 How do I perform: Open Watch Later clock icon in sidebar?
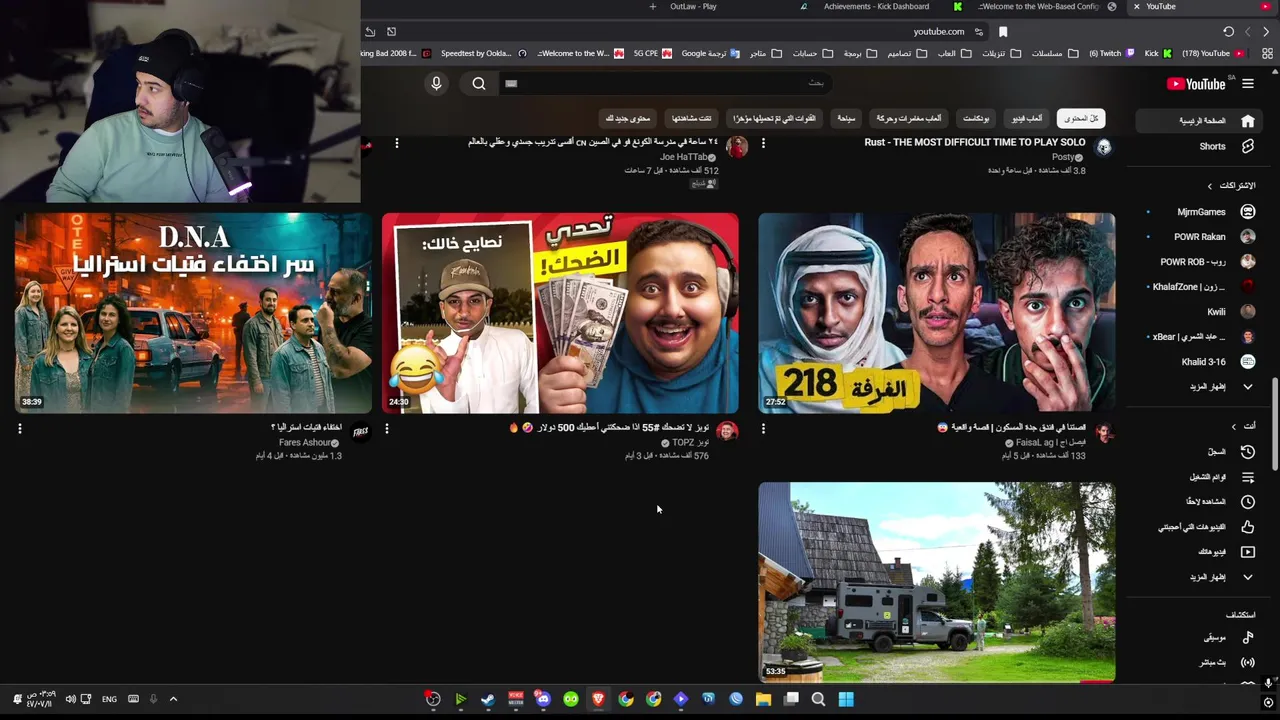tap(1248, 502)
